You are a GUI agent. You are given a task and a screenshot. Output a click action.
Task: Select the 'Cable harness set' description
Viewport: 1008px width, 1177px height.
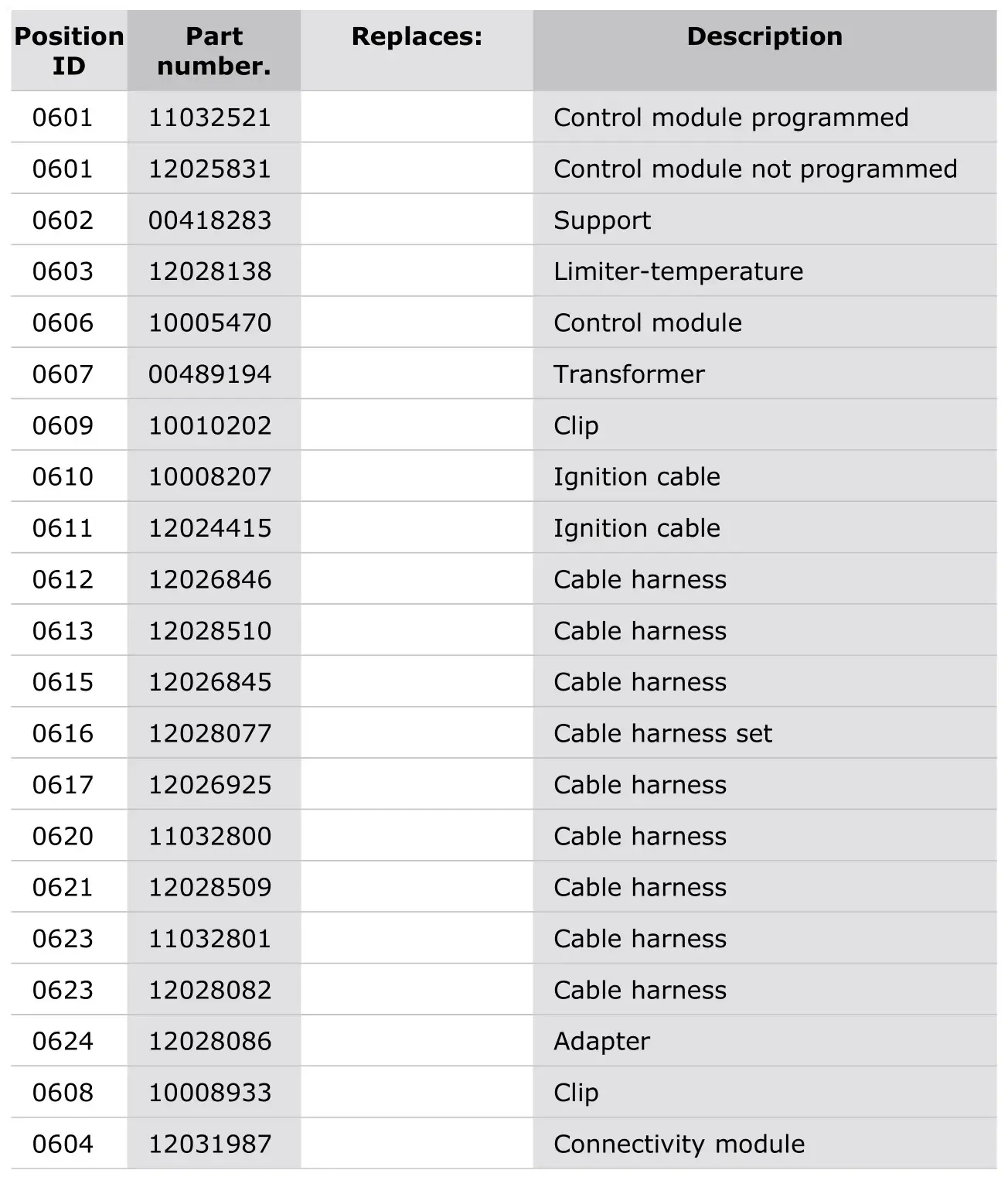(x=662, y=733)
